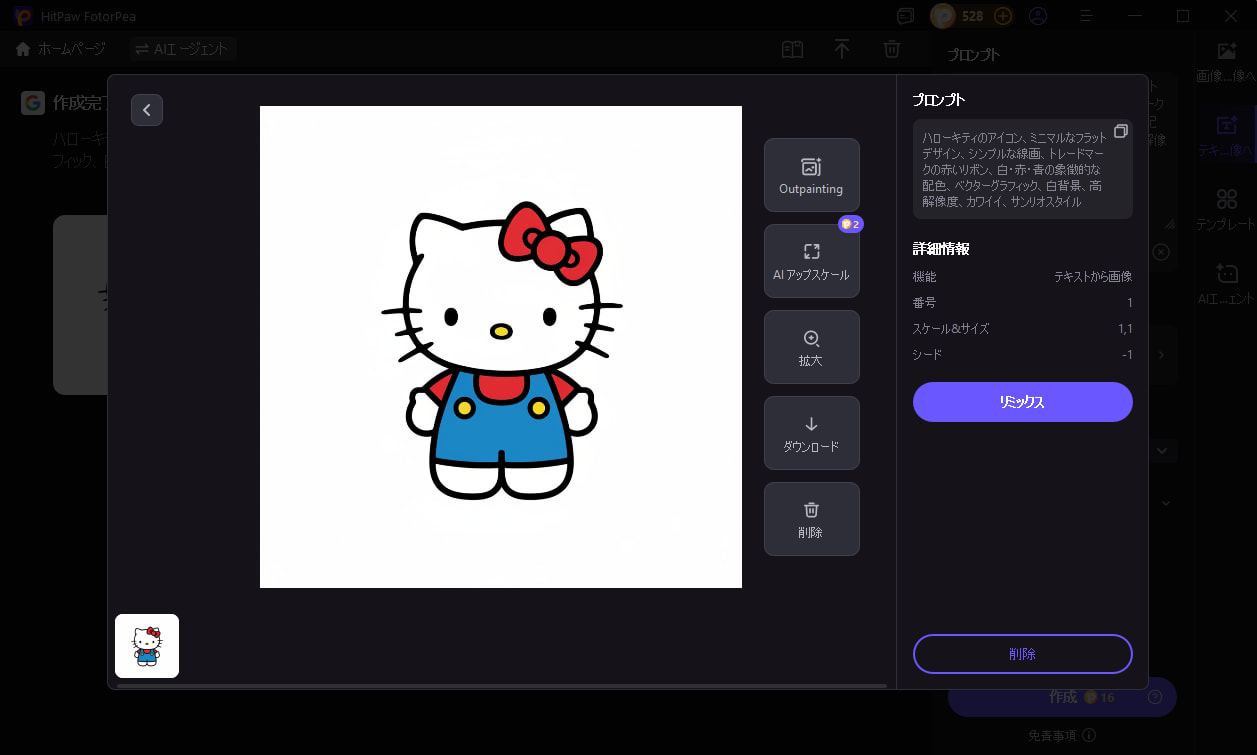Click the prompt text box in dialog

1022,169
